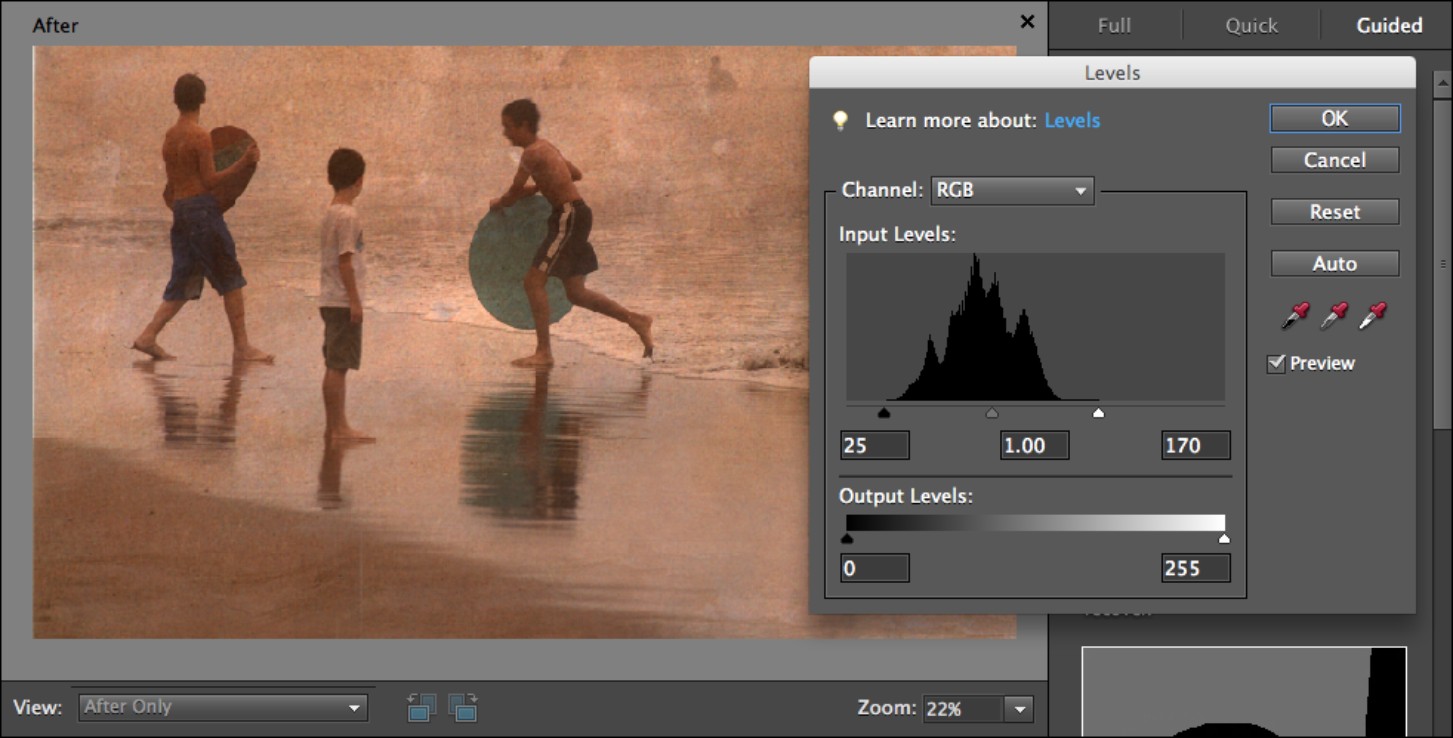Click the second rotate view icon beside View
Viewport: 1453px width, 738px height.
[x=463, y=707]
